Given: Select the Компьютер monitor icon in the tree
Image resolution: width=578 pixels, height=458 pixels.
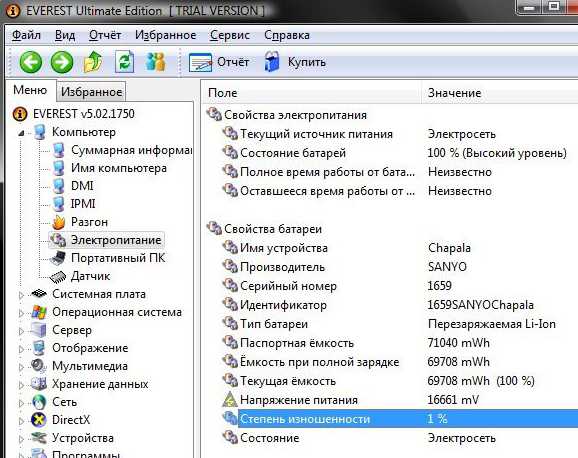Looking at the screenshot, I should [x=40, y=132].
